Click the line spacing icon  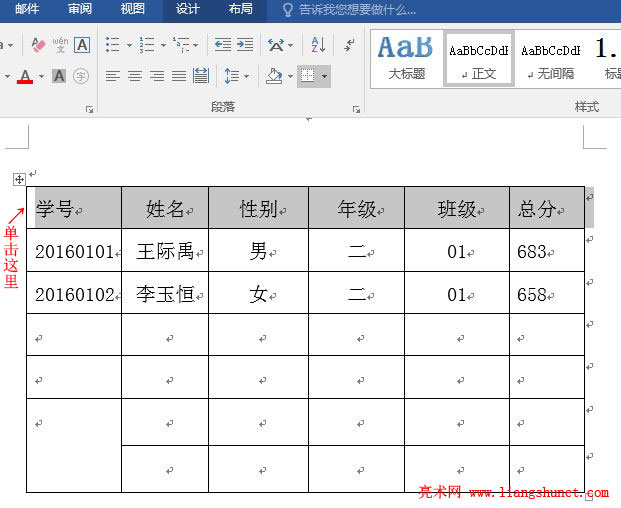(231, 76)
